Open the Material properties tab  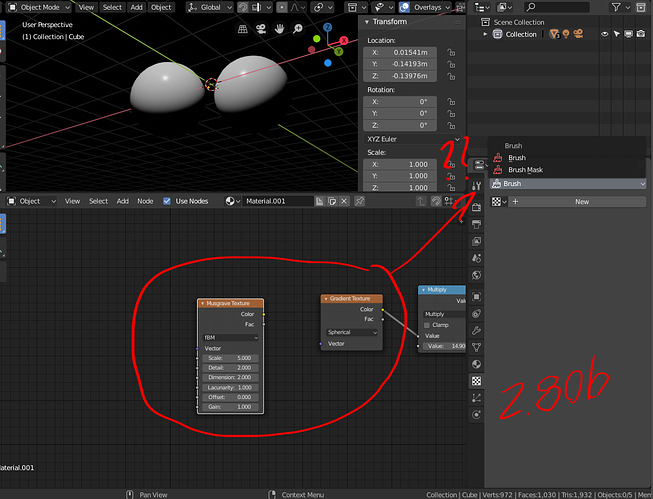tap(476, 364)
